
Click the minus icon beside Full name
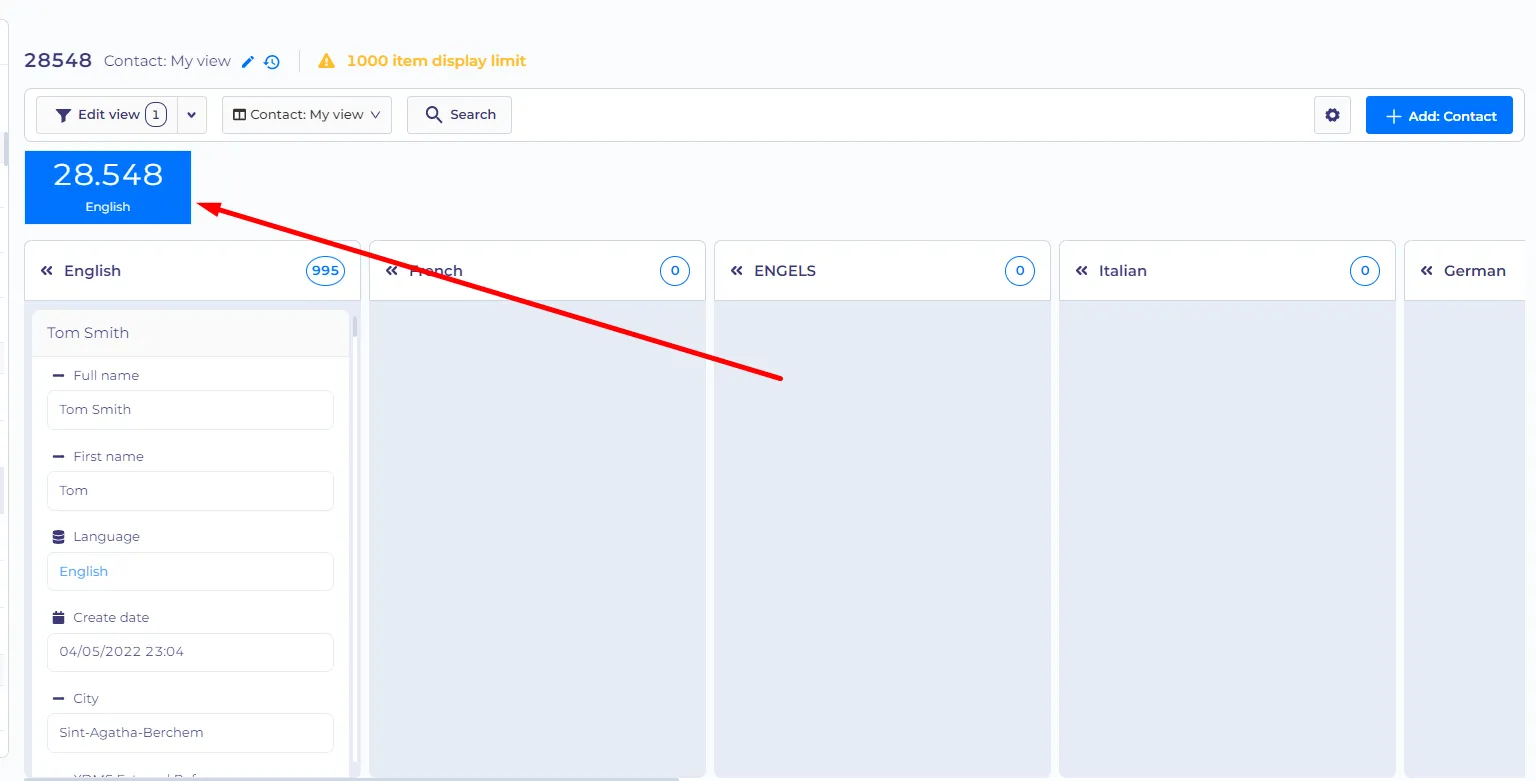pyautogui.click(x=58, y=376)
